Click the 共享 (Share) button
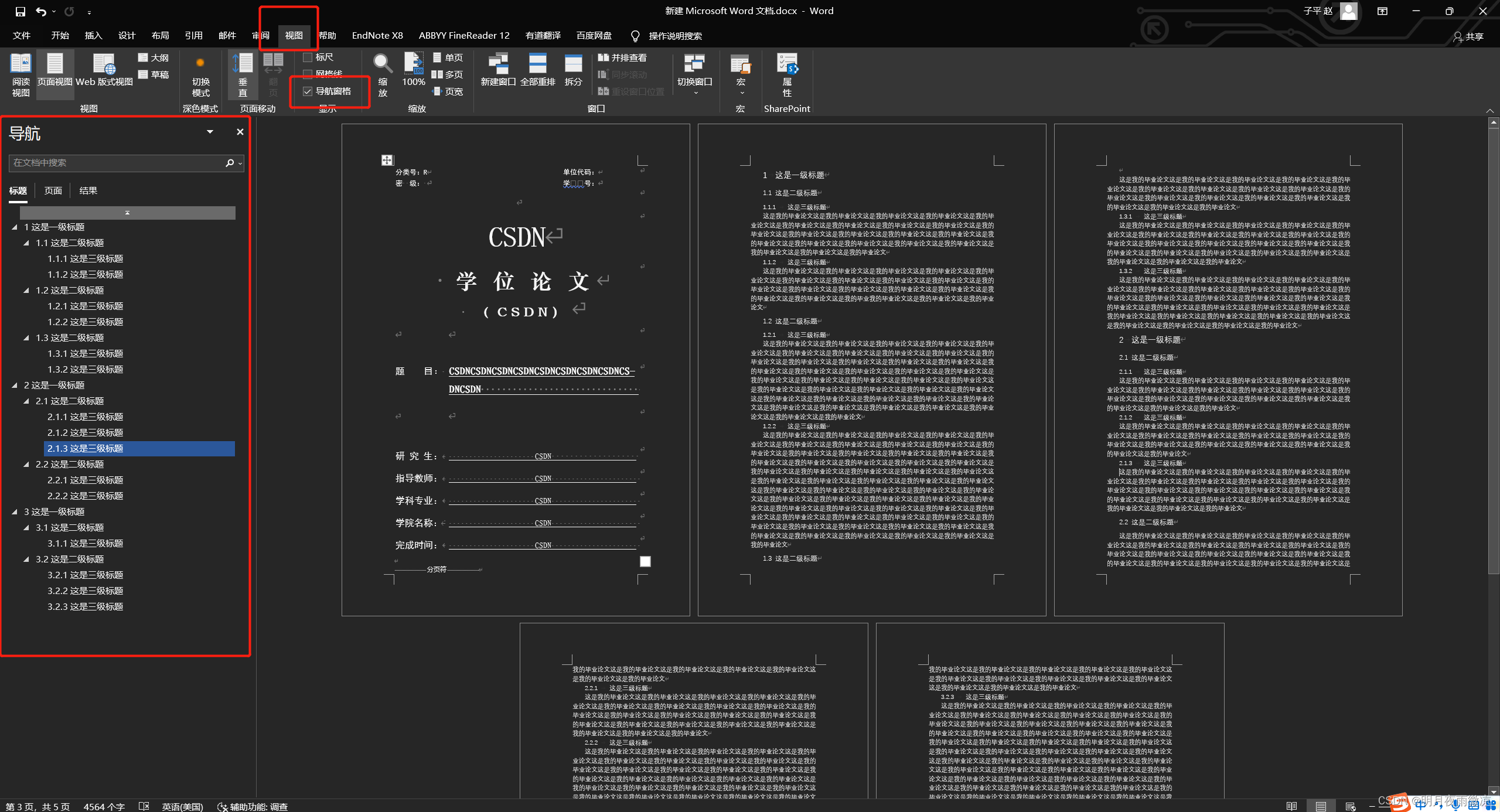 coord(1469,36)
